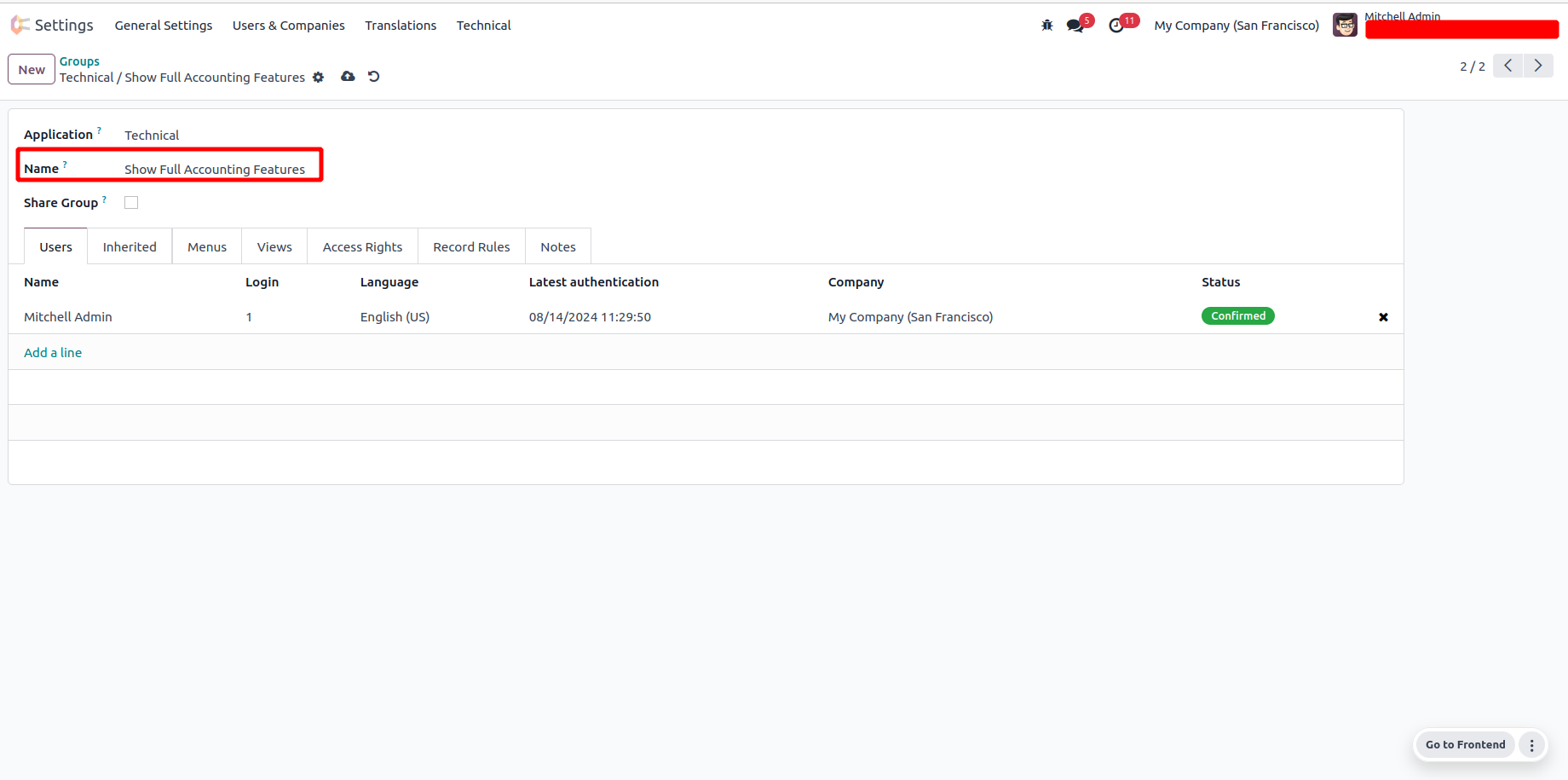Open the debug bug icon menu

coord(1047,26)
